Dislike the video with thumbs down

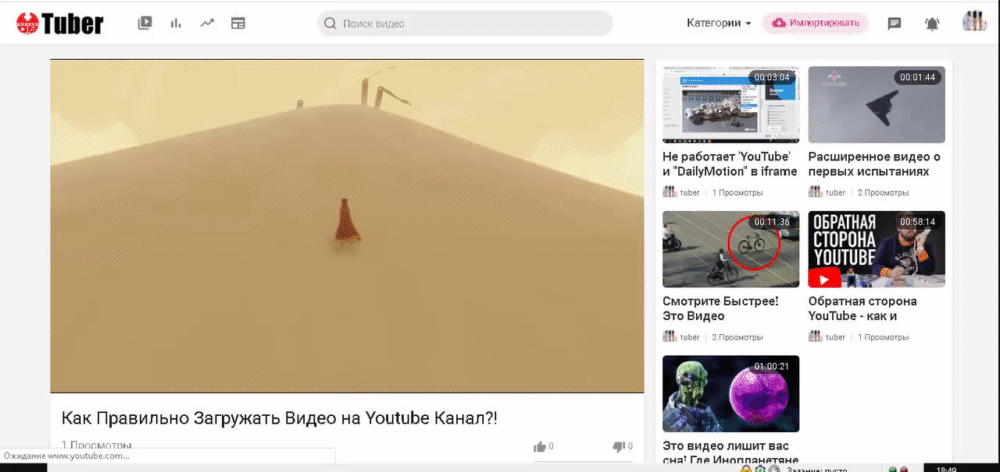[618, 446]
